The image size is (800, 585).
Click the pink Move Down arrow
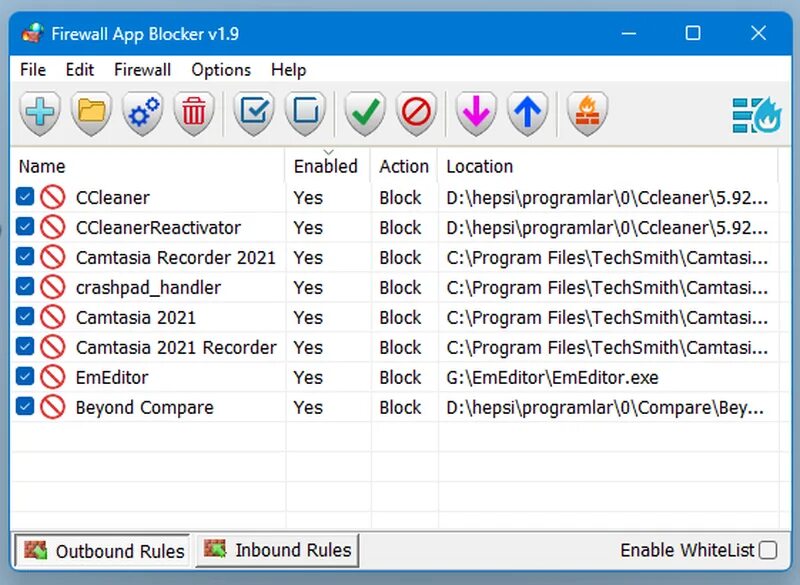pos(476,113)
